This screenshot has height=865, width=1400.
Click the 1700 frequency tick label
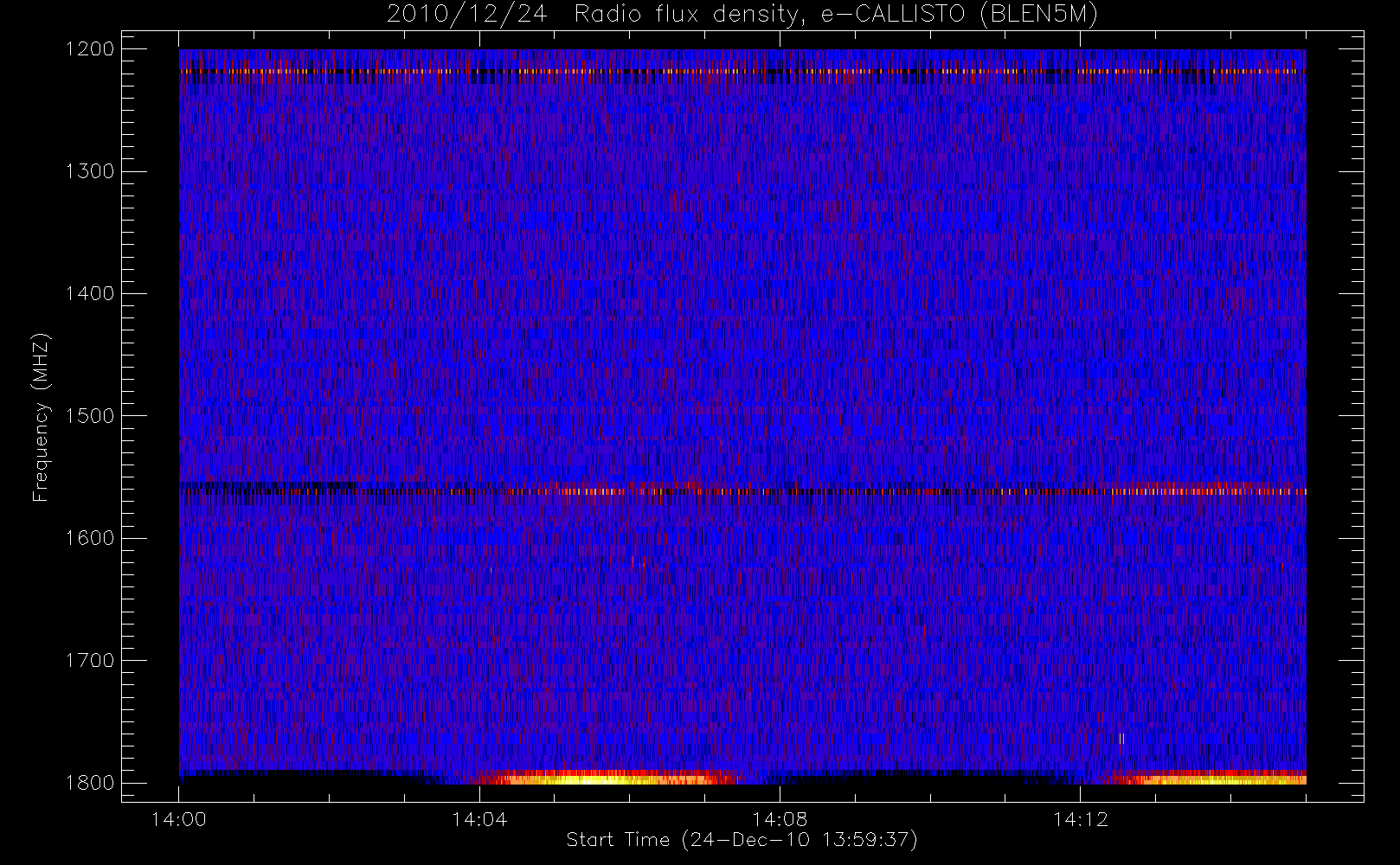[90, 660]
